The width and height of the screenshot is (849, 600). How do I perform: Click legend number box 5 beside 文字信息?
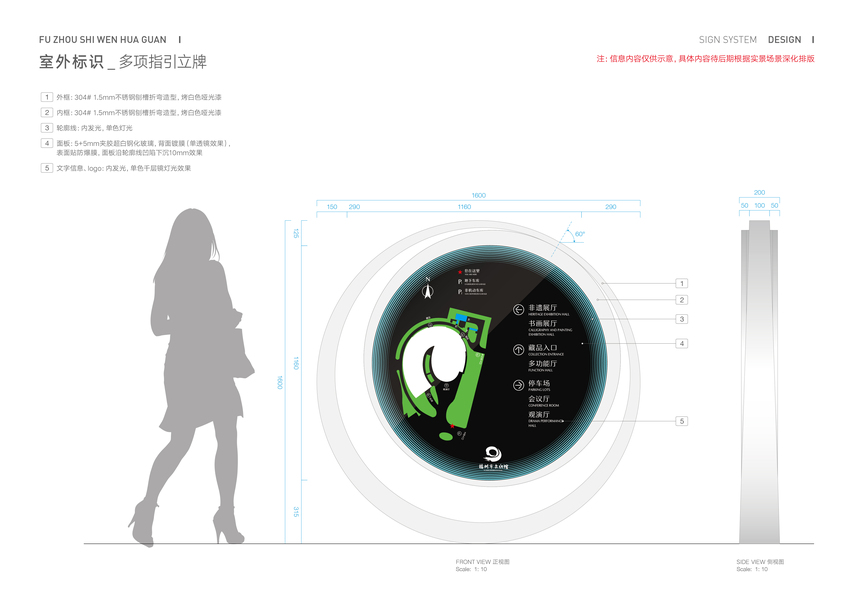[47, 168]
